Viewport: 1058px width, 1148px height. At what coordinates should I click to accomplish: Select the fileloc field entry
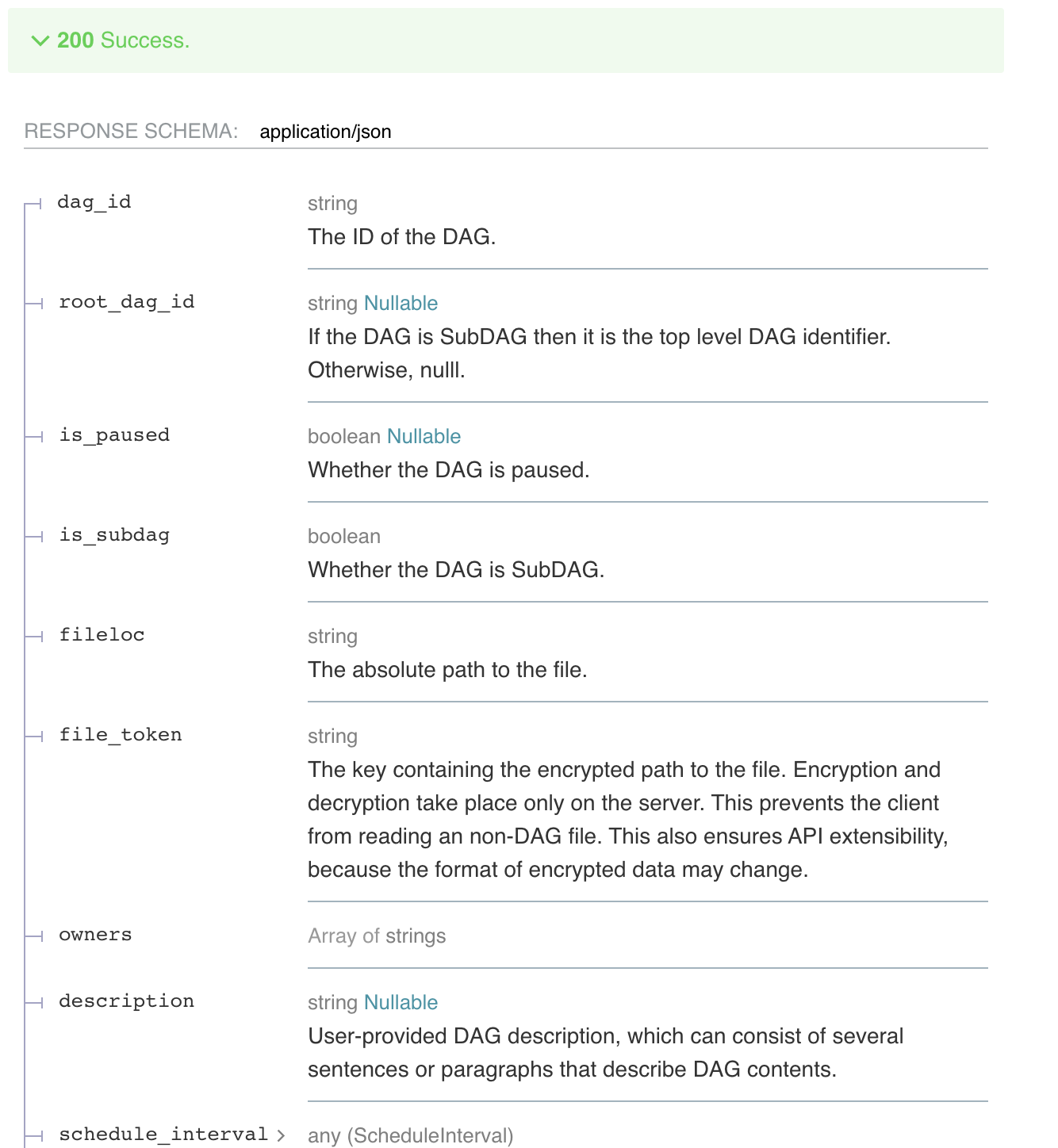tap(102, 635)
